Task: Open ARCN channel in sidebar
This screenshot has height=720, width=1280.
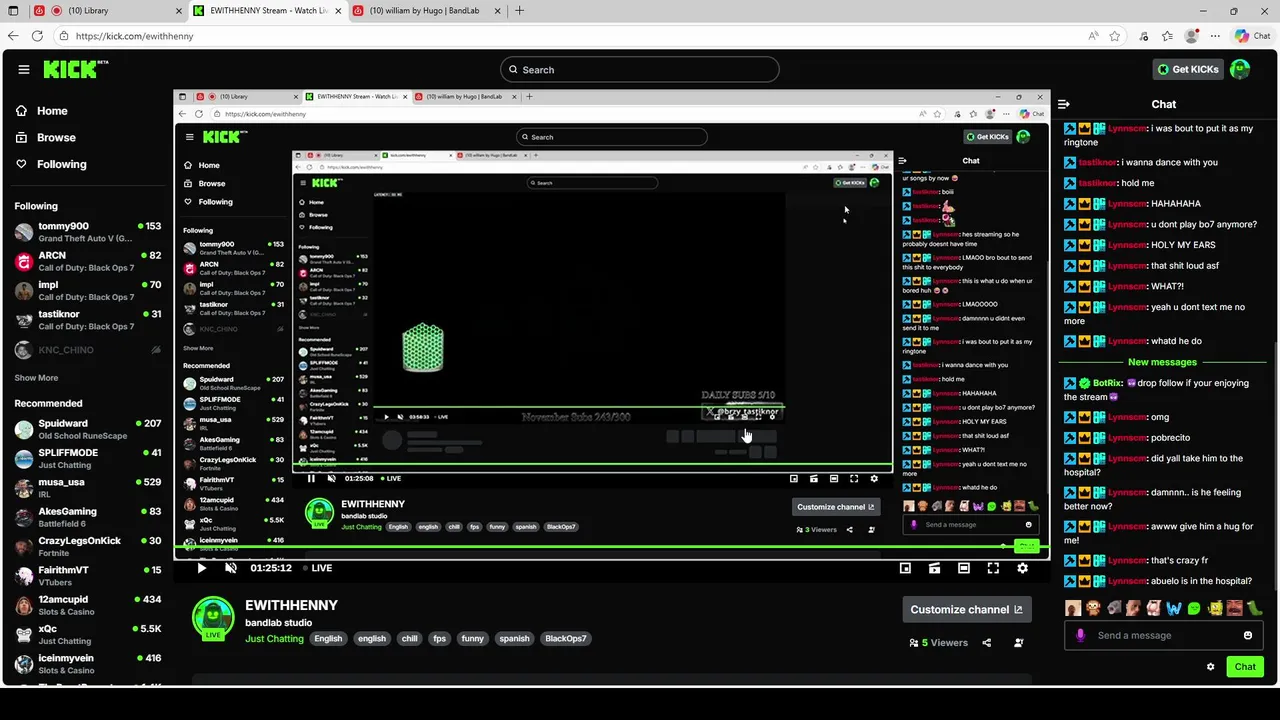Action: tap(88, 261)
